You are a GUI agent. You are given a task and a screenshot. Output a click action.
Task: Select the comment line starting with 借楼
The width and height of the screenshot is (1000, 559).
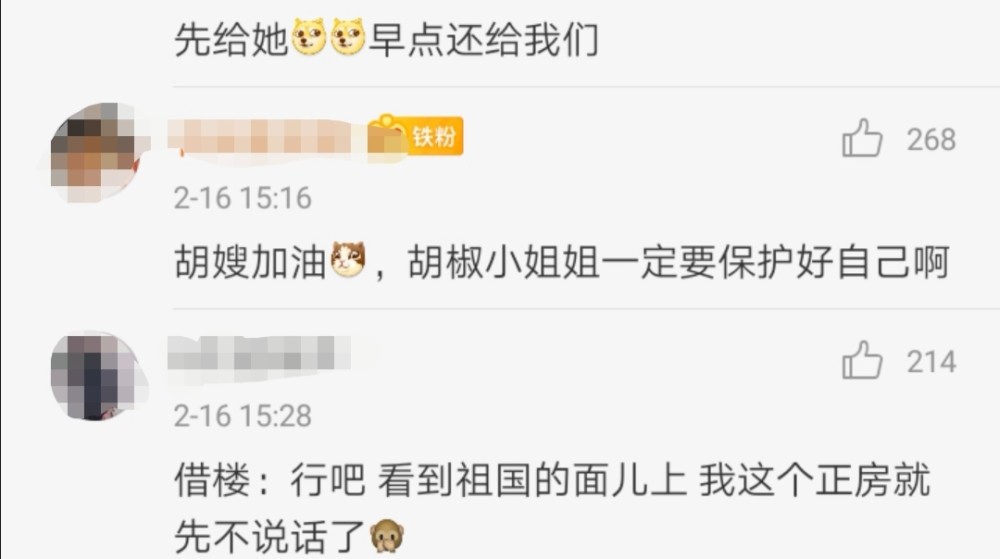(x=552, y=479)
